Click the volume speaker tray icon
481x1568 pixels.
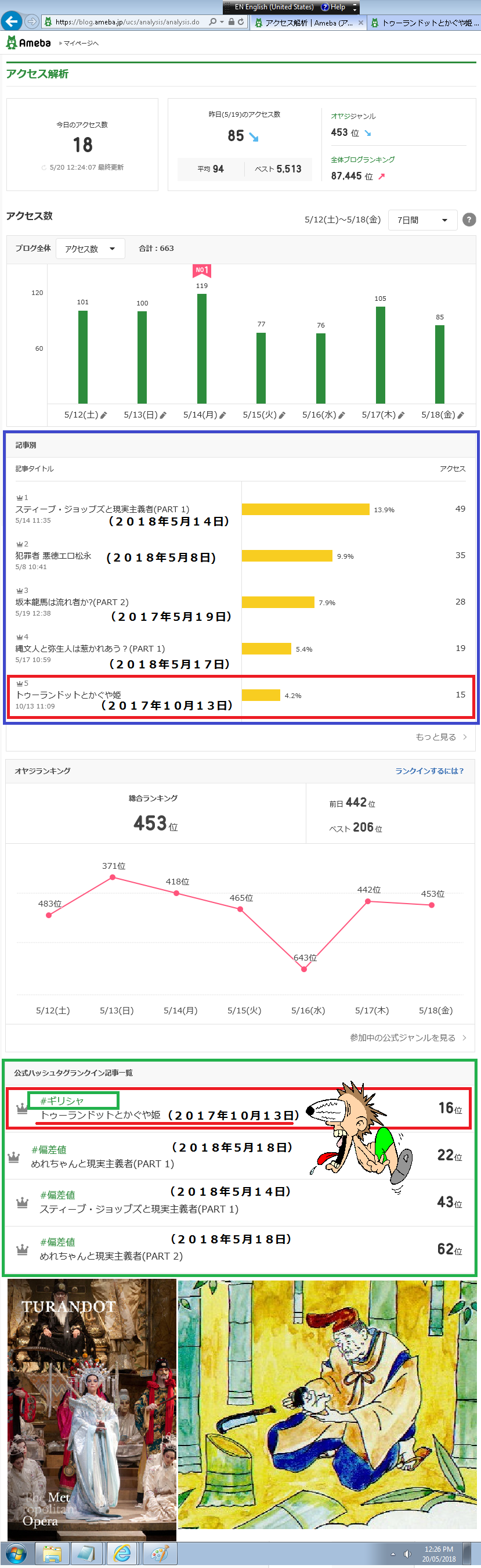tap(407, 1553)
